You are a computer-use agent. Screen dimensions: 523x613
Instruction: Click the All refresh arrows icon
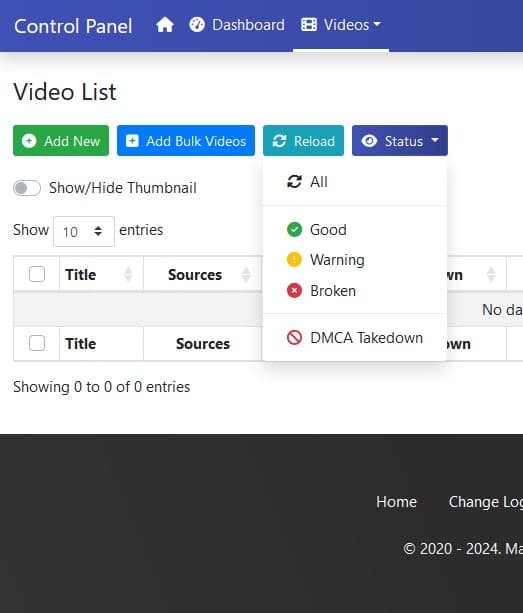coord(294,181)
